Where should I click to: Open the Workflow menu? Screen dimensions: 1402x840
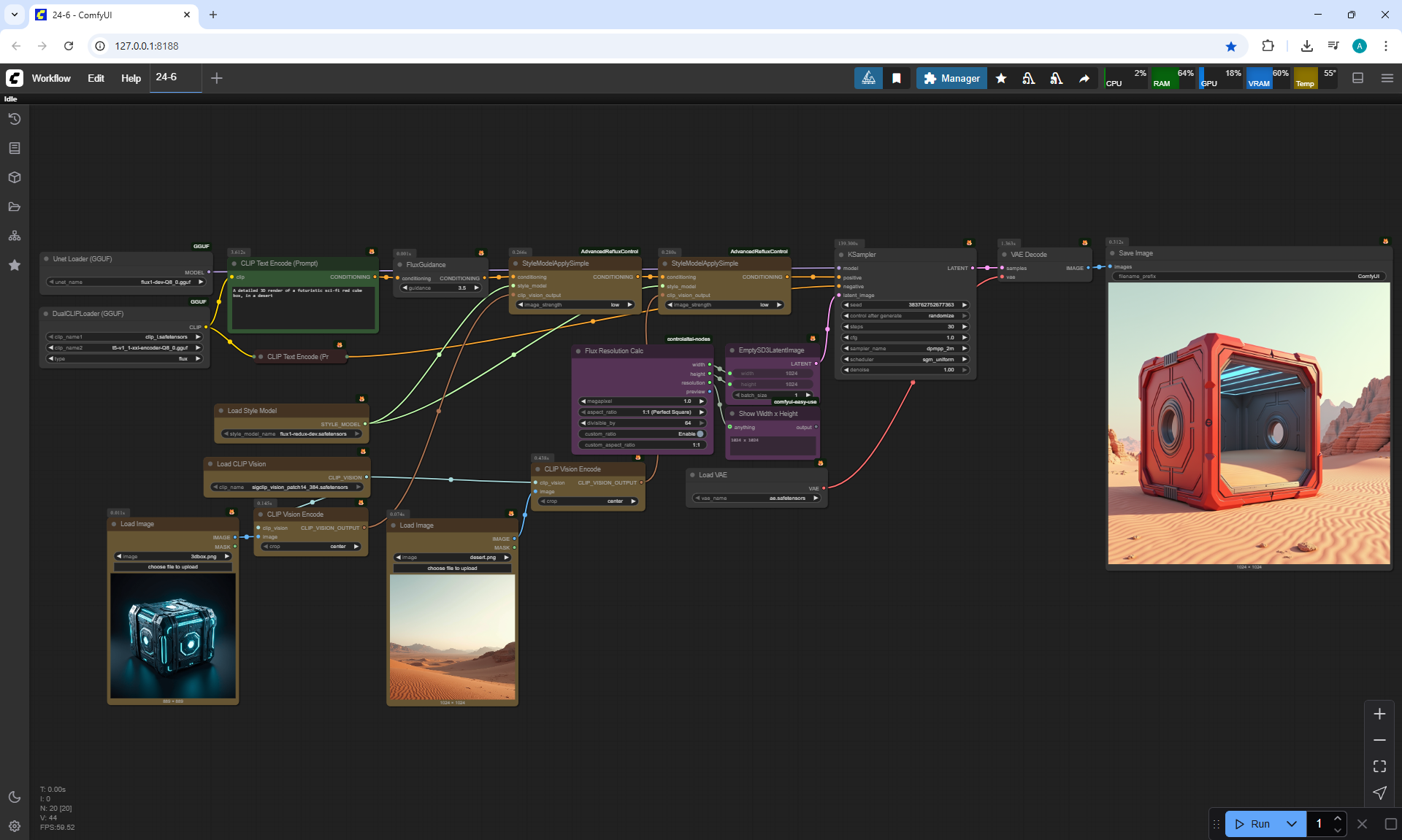coord(51,78)
